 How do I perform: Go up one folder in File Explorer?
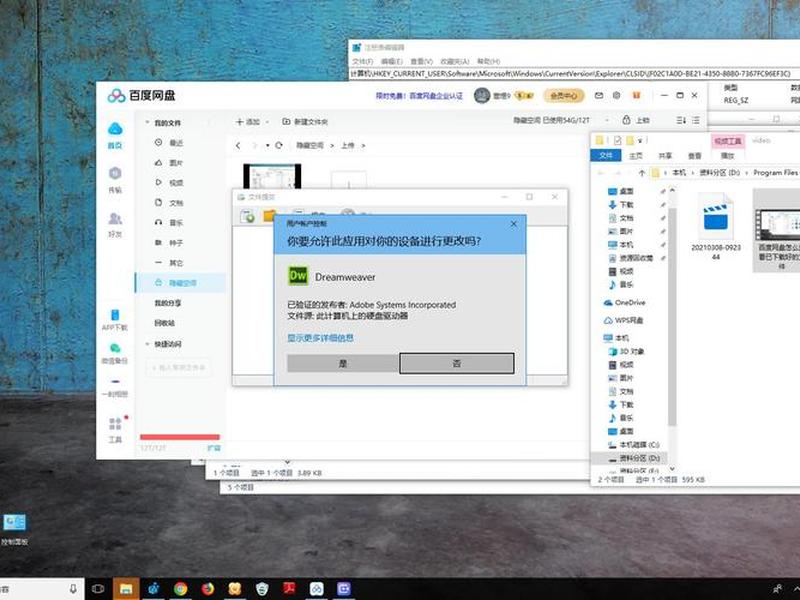pyautogui.click(x=642, y=173)
